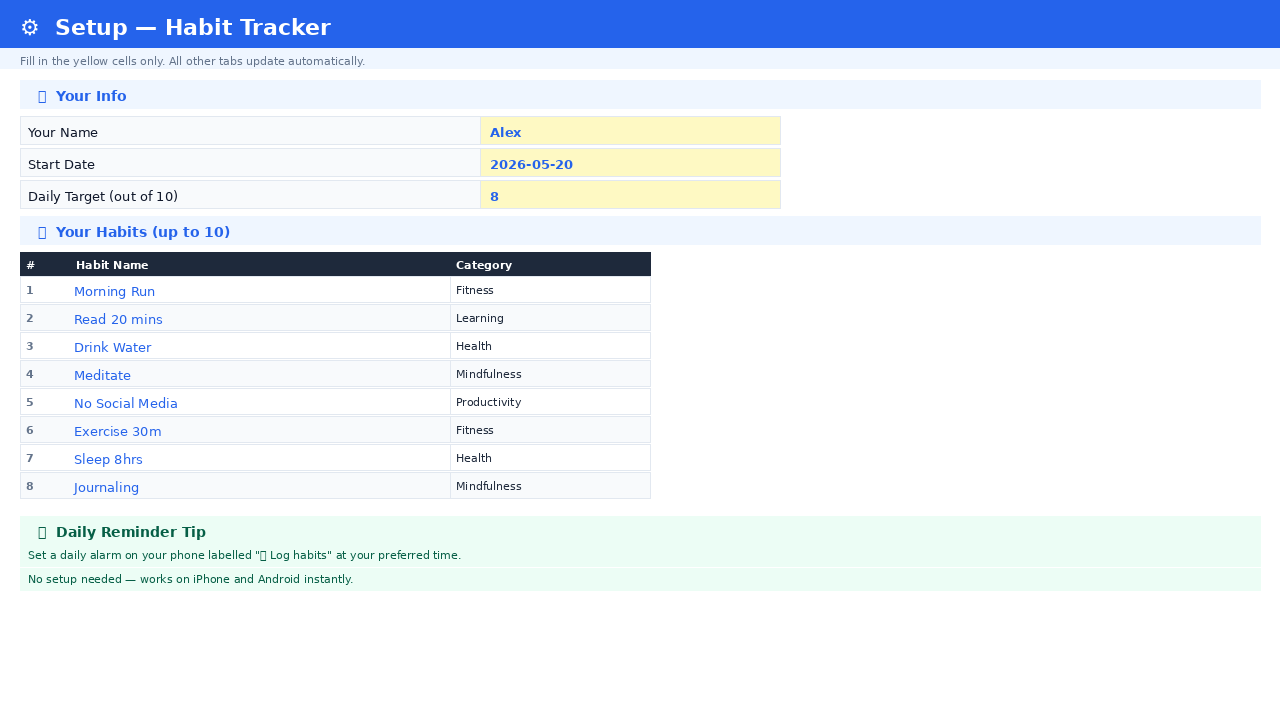The width and height of the screenshot is (1280, 720).
Task: Click the yellow cells instruction text
Action: tap(193, 61)
